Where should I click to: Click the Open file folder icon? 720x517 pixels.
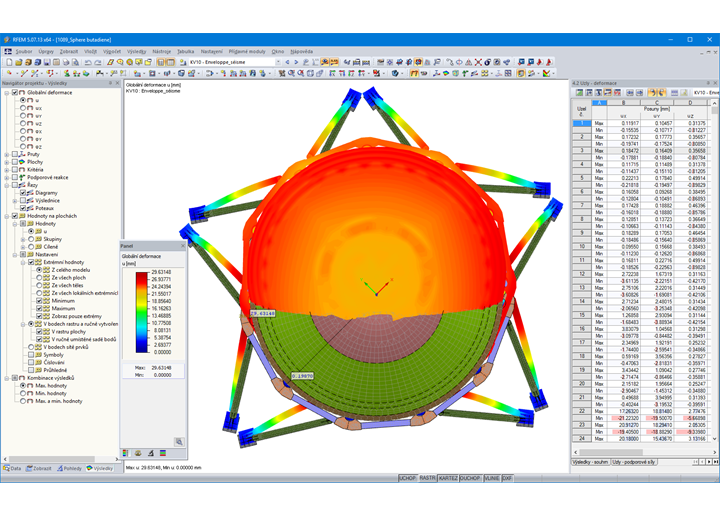tap(18, 62)
